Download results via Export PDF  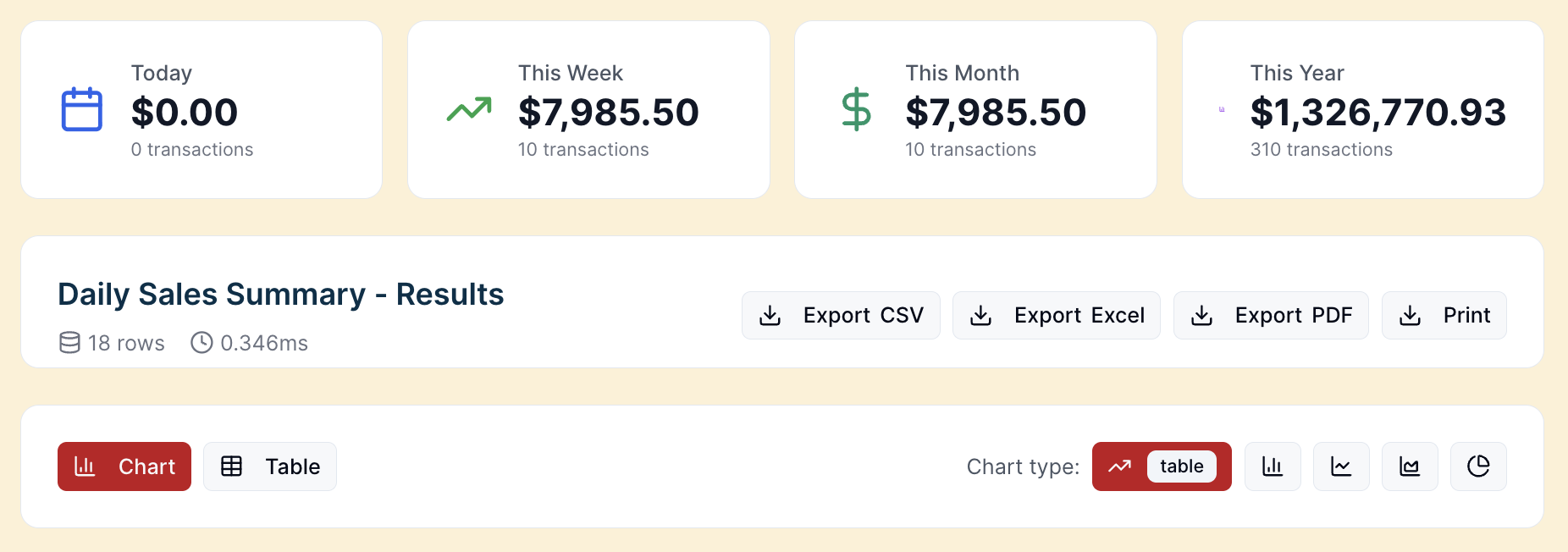click(x=1271, y=316)
